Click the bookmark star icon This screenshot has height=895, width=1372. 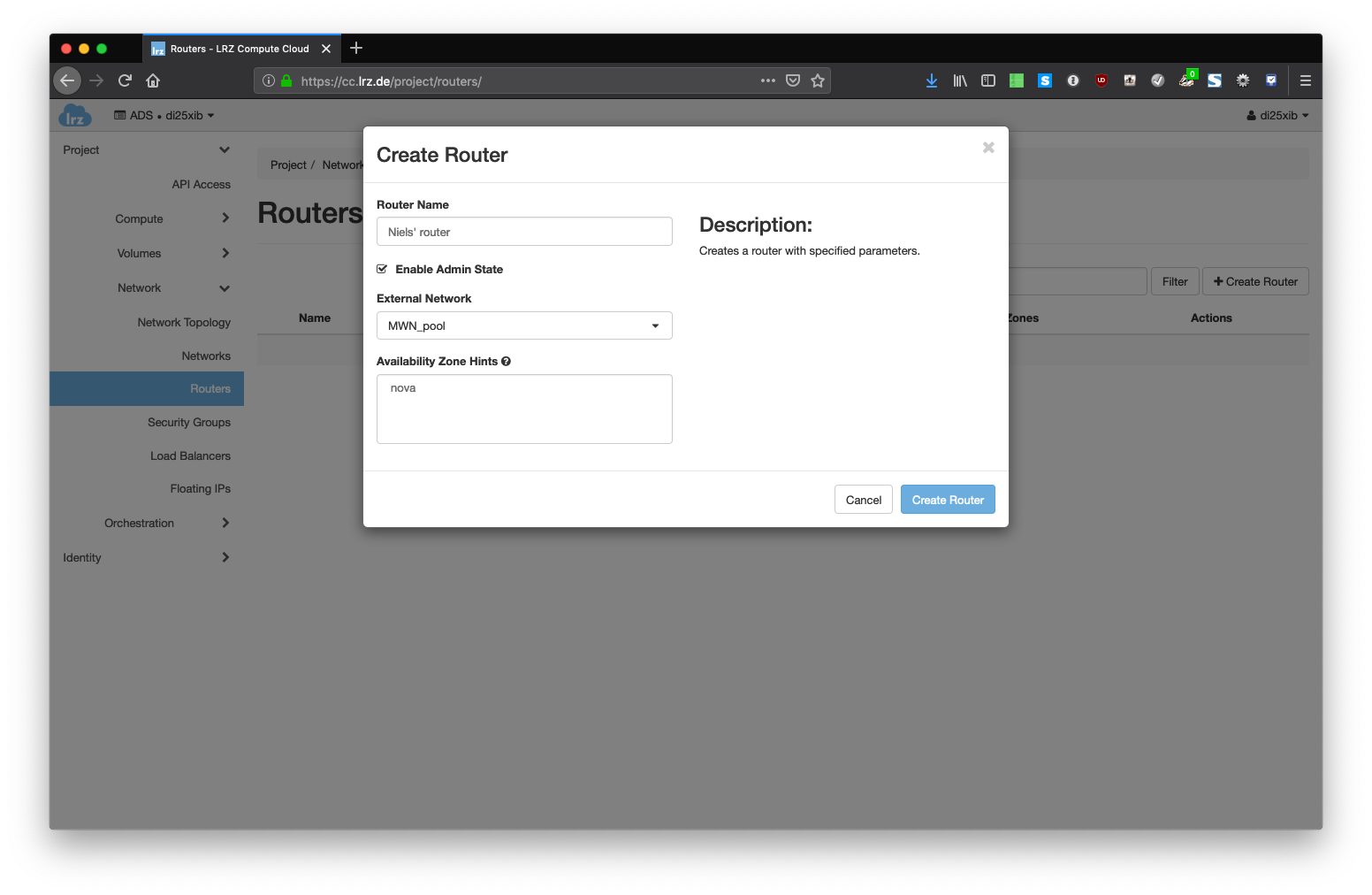click(818, 80)
